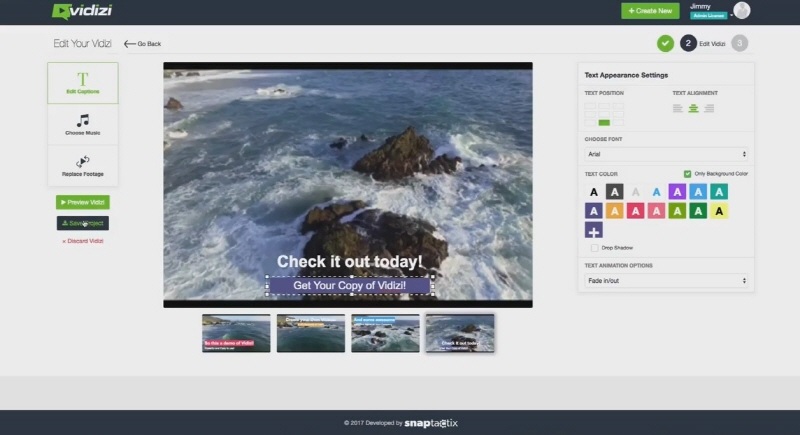This screenshot has width=800, height=435.
Task: Click Preview Vidizi button
Action: coord(83,202)
